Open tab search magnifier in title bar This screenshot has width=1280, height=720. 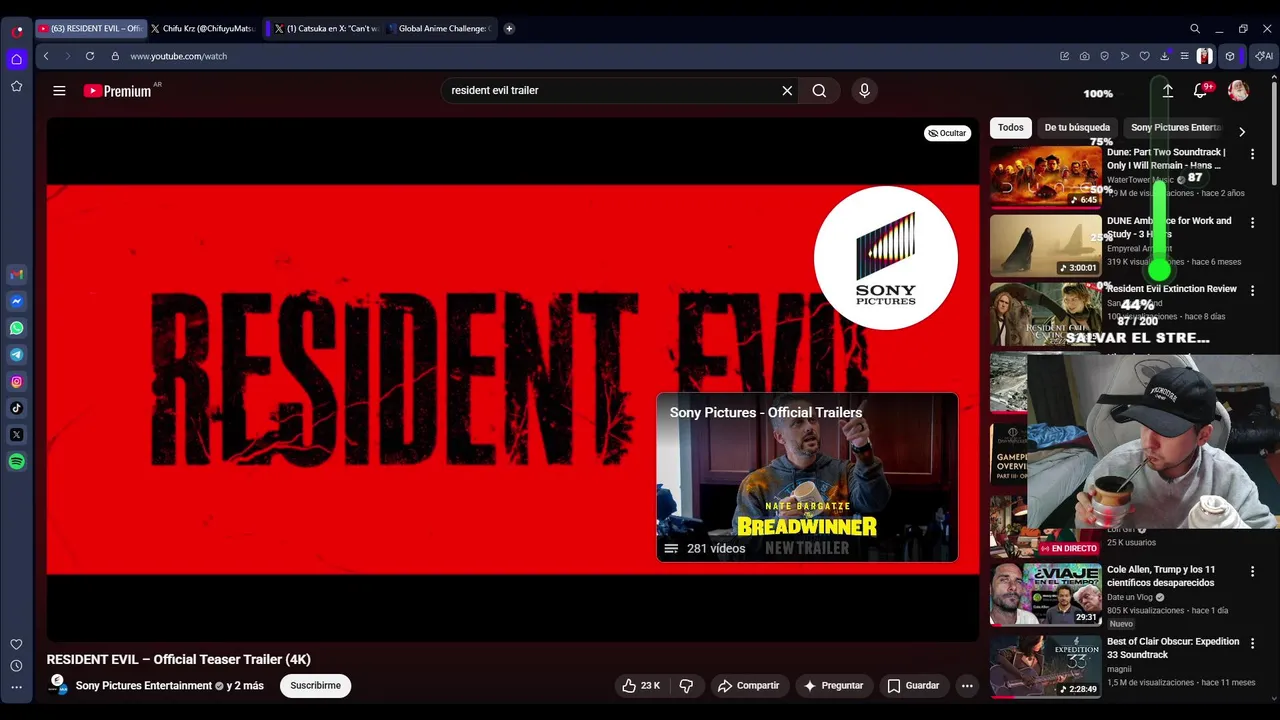click(x=1194, y=29)
